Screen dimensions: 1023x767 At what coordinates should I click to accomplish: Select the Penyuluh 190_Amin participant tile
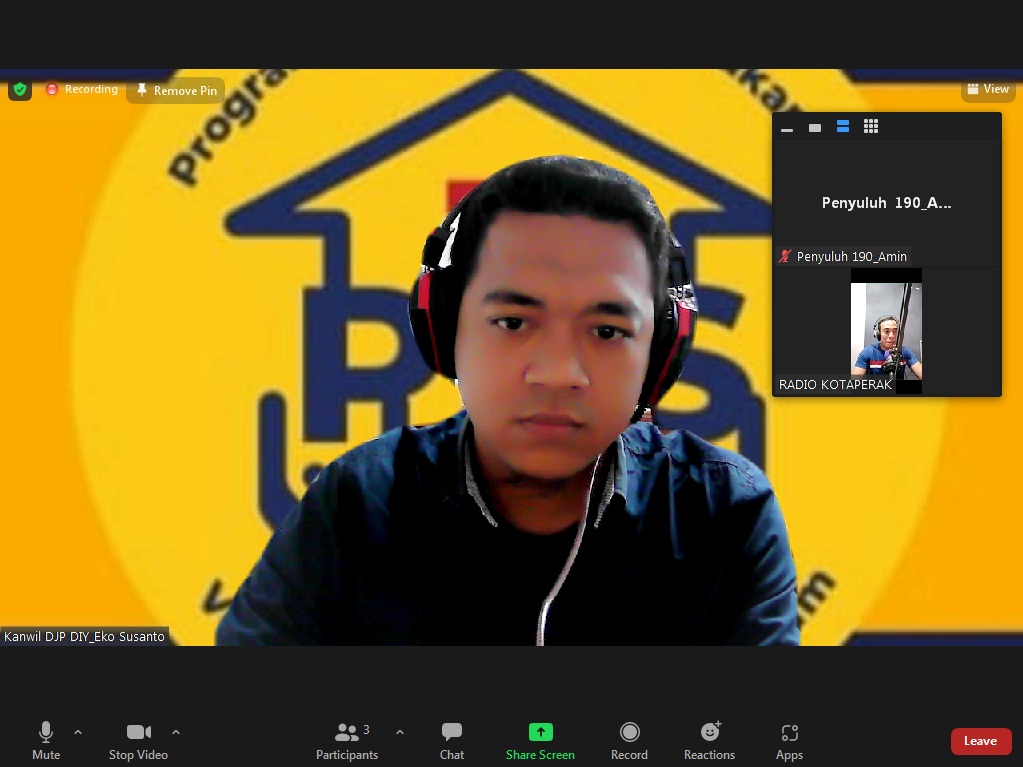[x=886, y=203]
